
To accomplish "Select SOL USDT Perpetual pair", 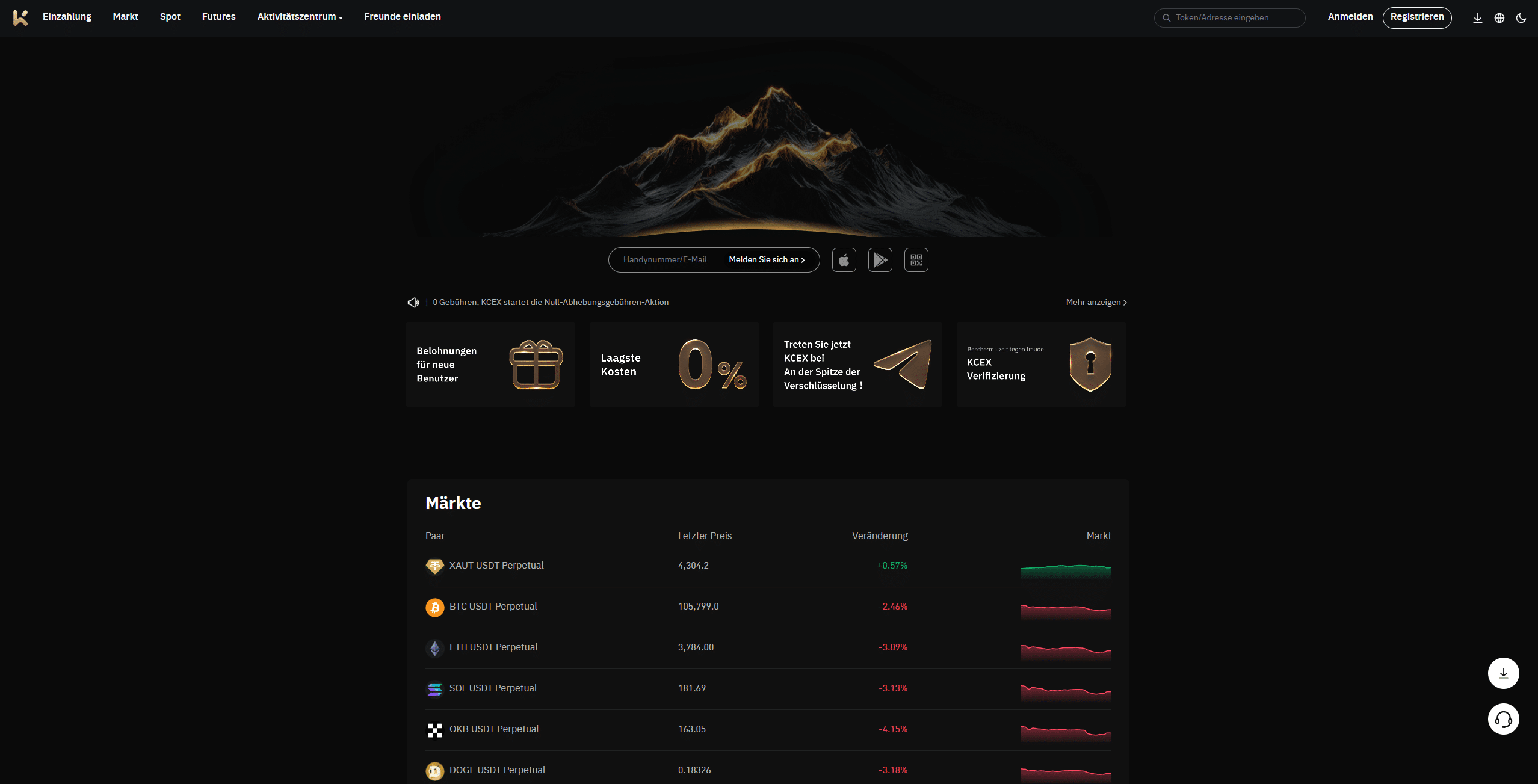I will coord(493,688).
